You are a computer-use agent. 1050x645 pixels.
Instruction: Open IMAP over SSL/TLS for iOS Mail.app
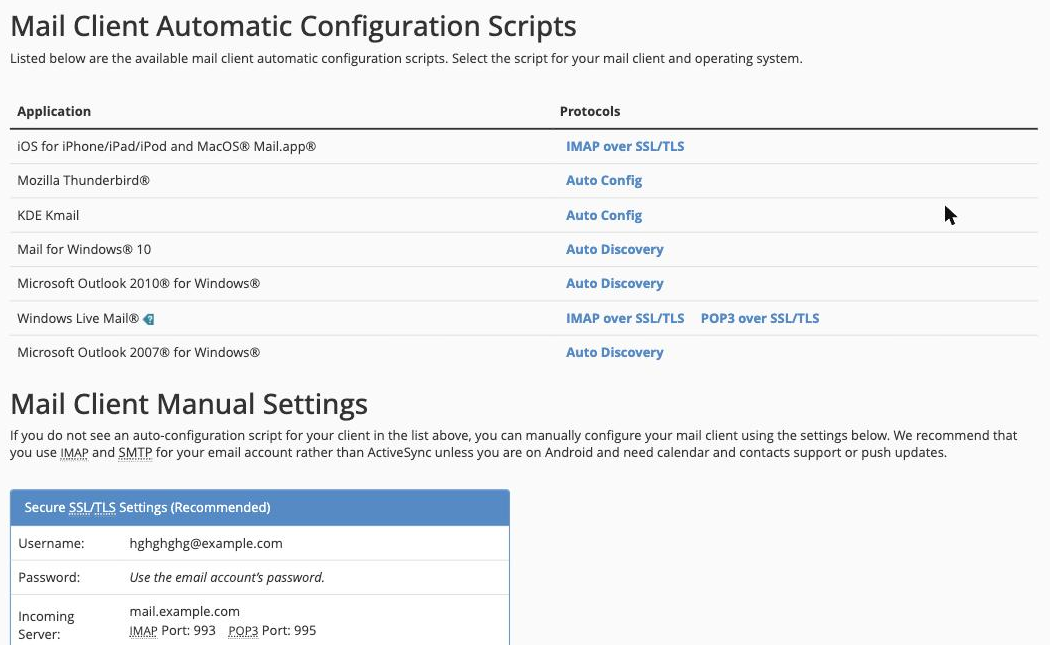(625, 146)
